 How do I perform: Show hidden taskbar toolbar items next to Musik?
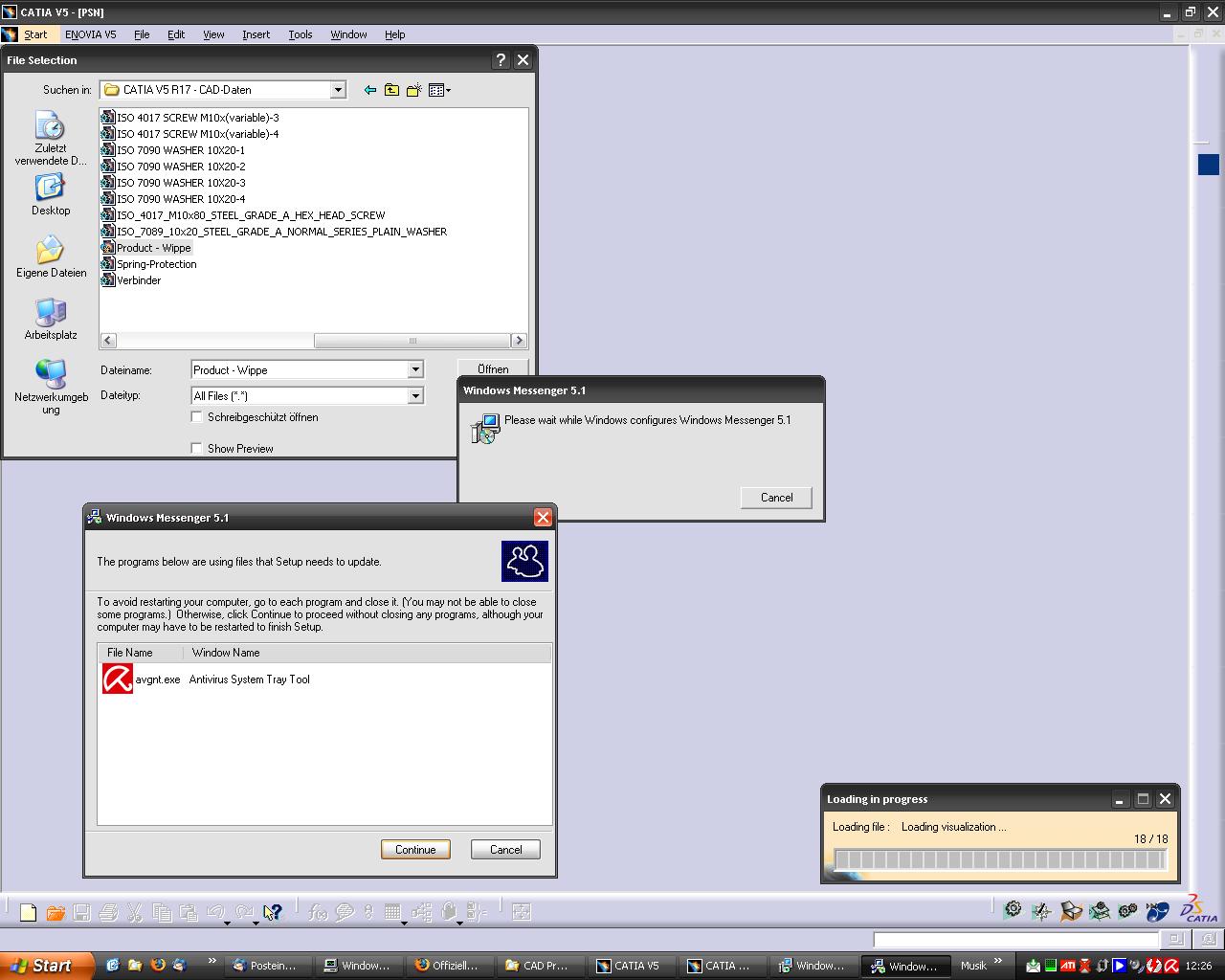pyautogui.click(x=1000, y=962)
